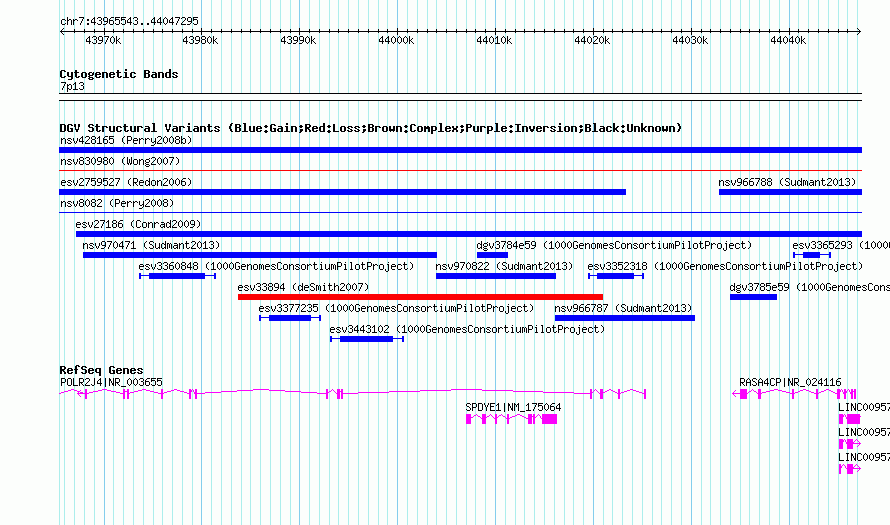Click the esv2759527 (Redon2006) gain bar

pyautogui.click(x=342, y=192)
